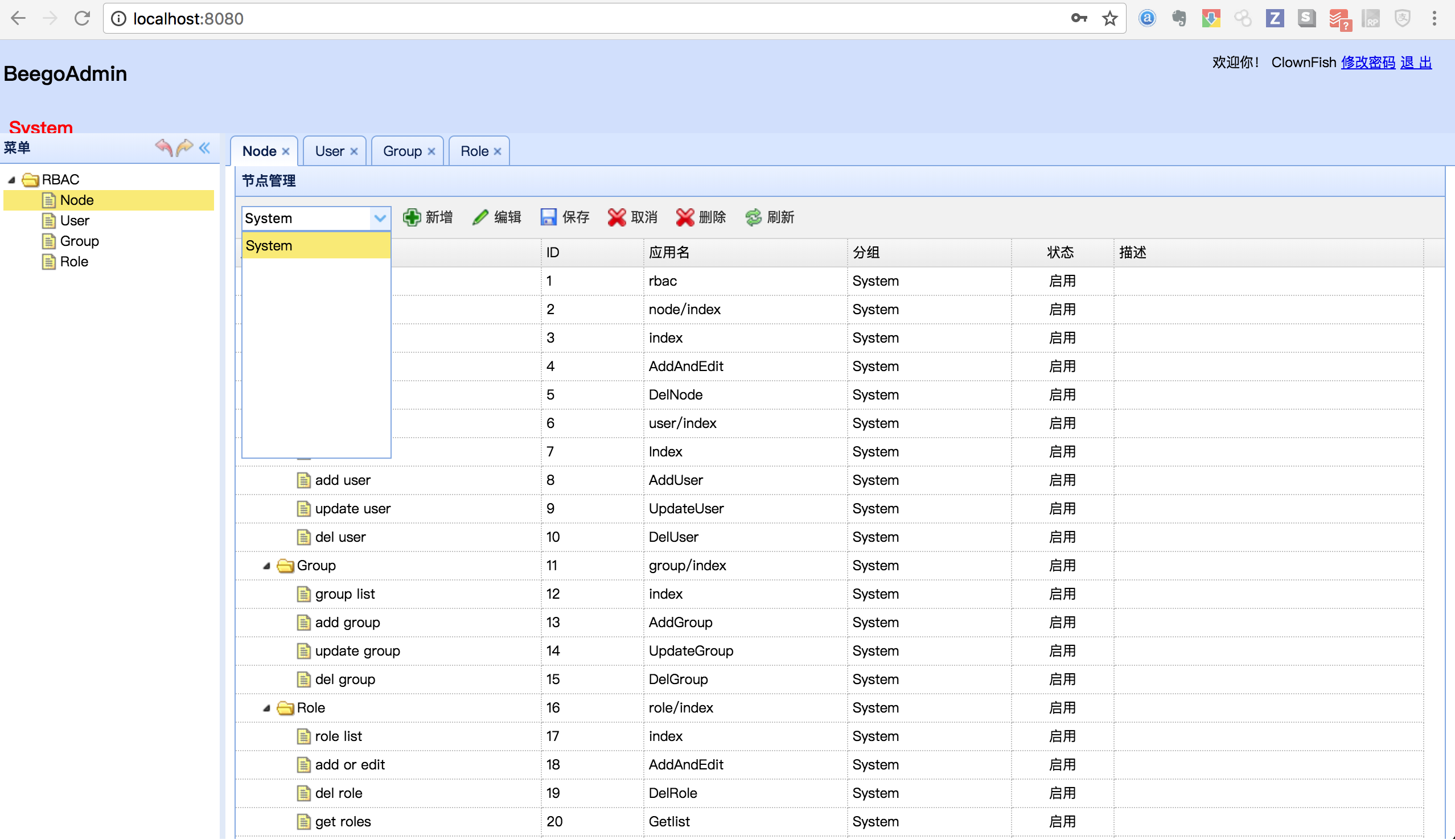Close the User tab
This screenshot has width=1455, height=840.
click(354, 151)
